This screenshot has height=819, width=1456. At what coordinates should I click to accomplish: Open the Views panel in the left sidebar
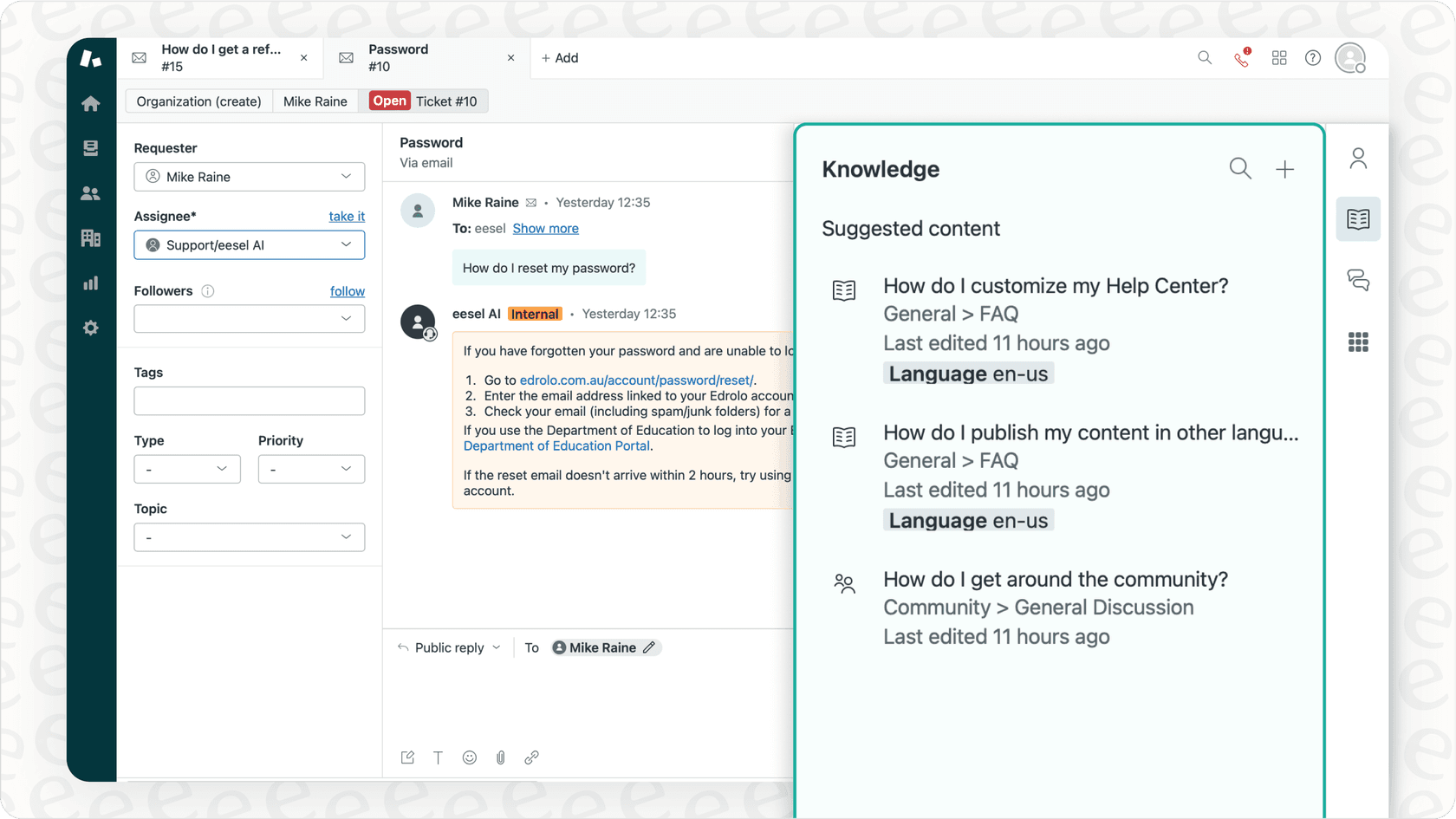pos(91,148)
